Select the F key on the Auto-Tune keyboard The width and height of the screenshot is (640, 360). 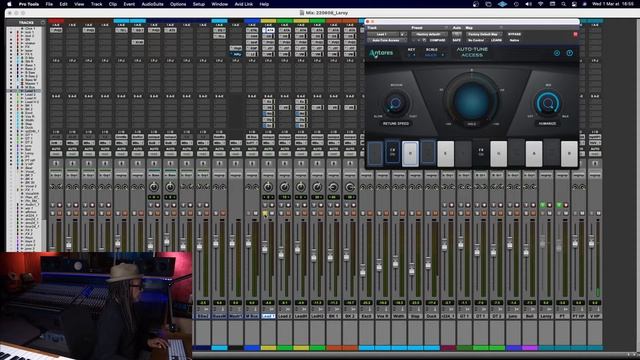pyautogui.click(x=463, y=153)
